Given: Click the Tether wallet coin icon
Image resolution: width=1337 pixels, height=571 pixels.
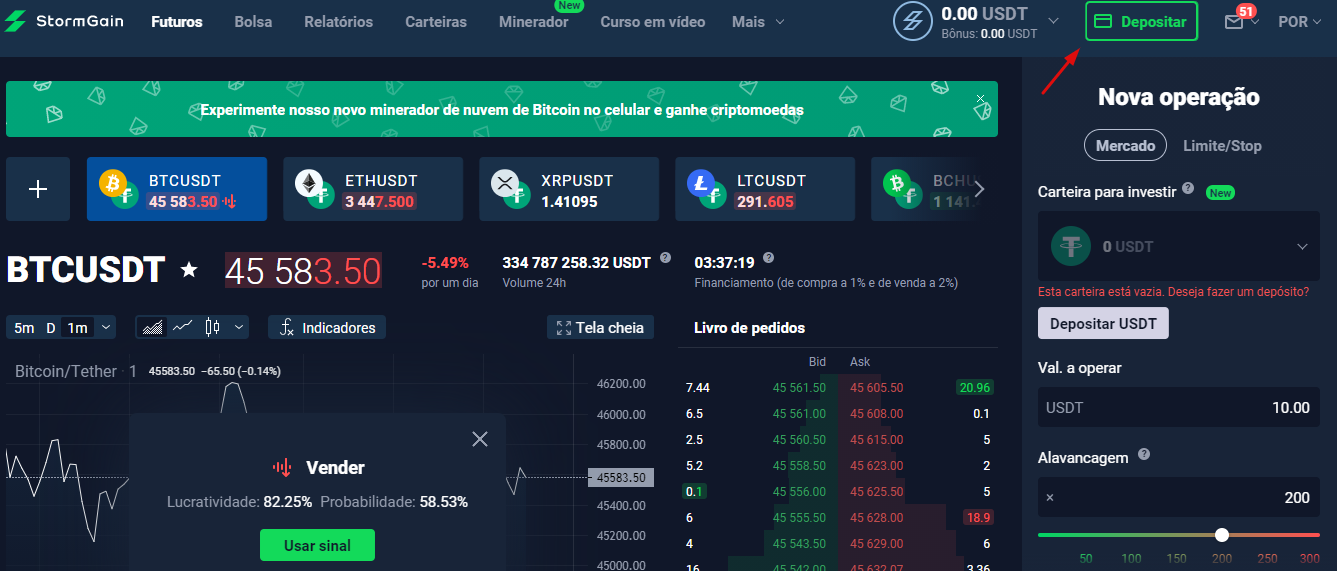Looking at the screenshot, I should pos(1071,246).
